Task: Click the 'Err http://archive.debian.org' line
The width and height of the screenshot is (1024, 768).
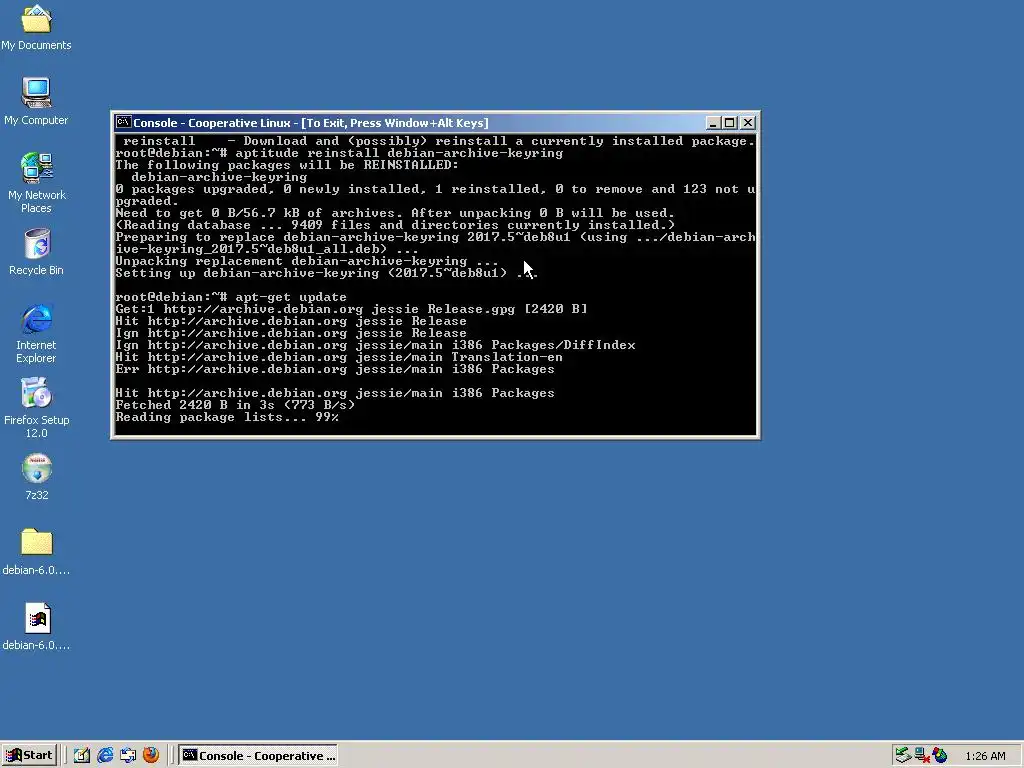Action: point(335,369)
